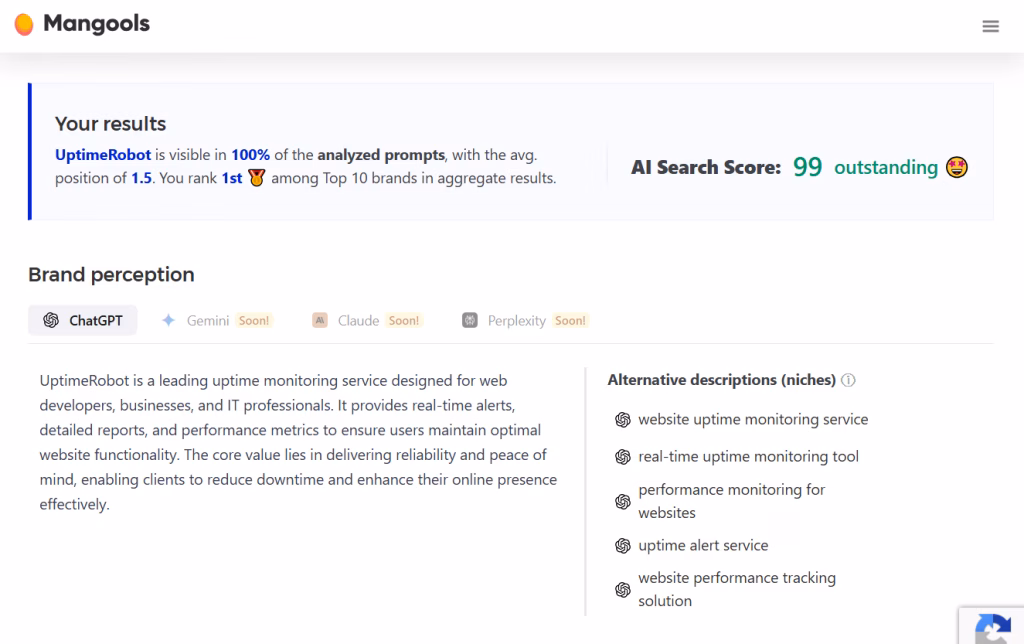
Task: Click the reCAPTCHA badge in the corner
Action: 992,626
